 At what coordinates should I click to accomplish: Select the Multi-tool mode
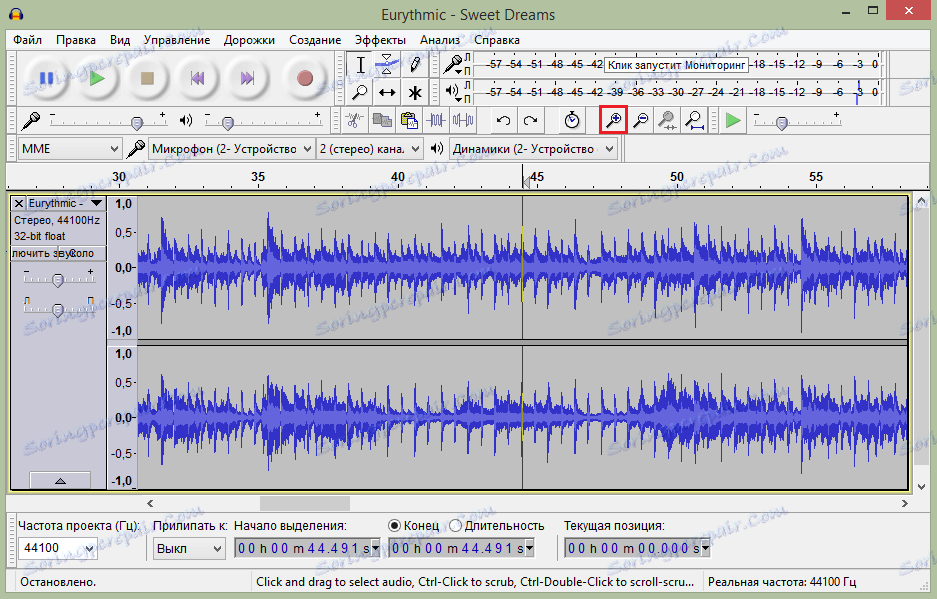click(415, 92)
